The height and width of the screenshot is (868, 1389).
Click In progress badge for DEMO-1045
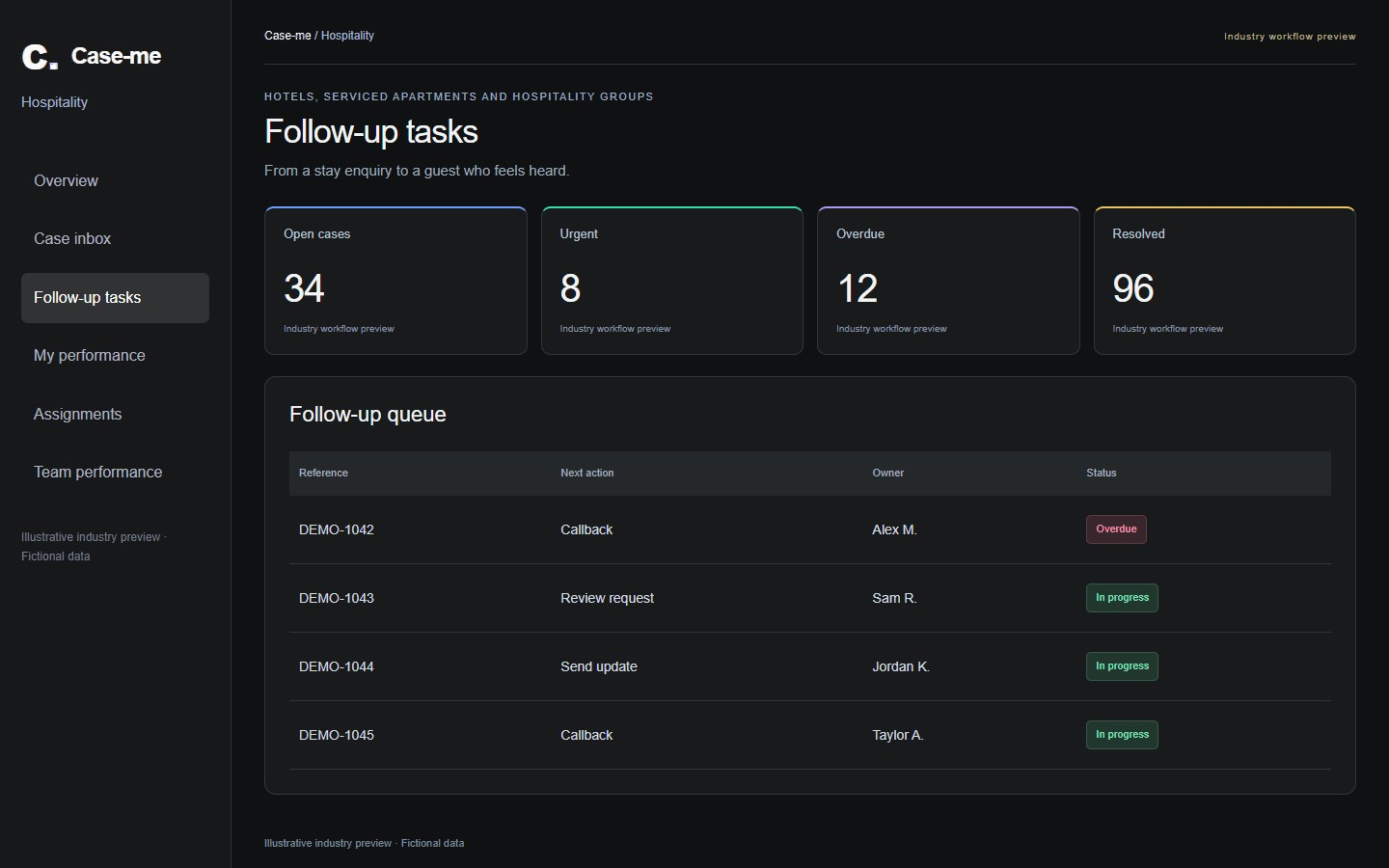coord(1122,735)
